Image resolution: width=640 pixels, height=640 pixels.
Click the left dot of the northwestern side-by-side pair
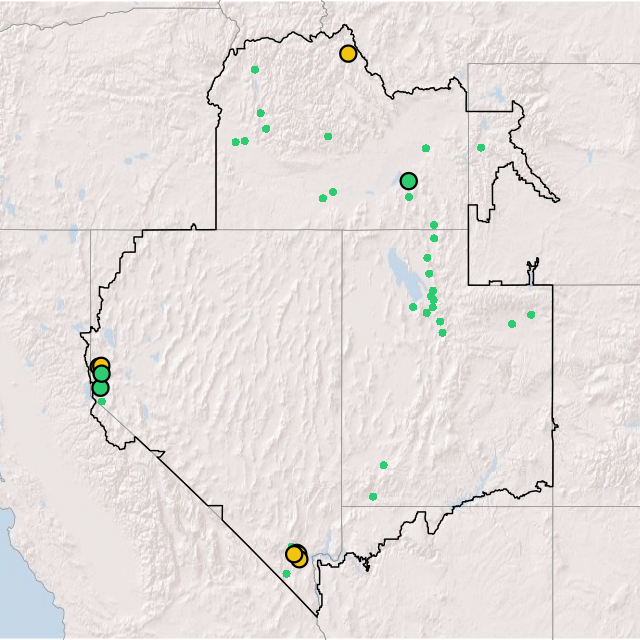(236, 142)
